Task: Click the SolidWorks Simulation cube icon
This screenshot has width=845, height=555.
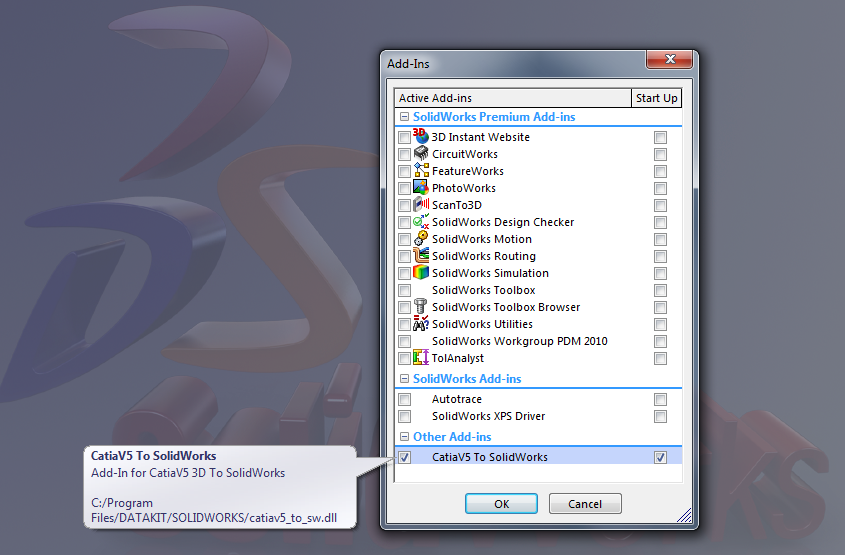Action: click(x=421, y=273)
